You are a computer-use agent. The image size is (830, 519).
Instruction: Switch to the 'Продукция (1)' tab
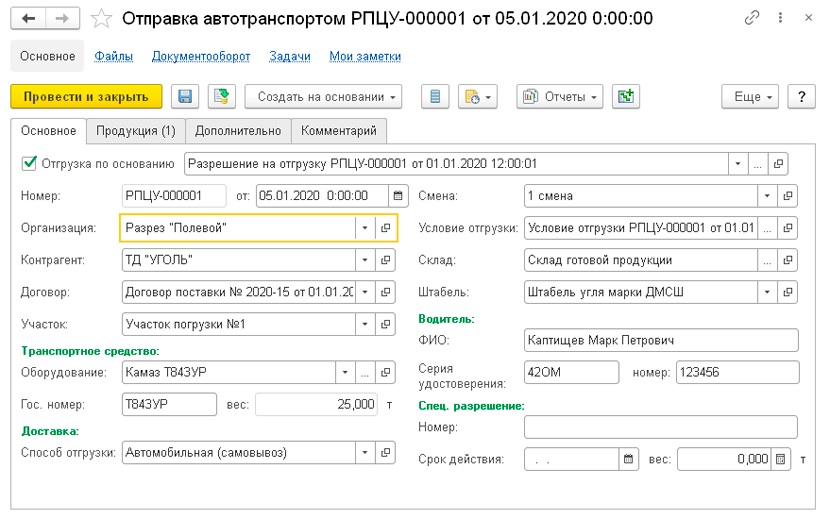[134, 131]
